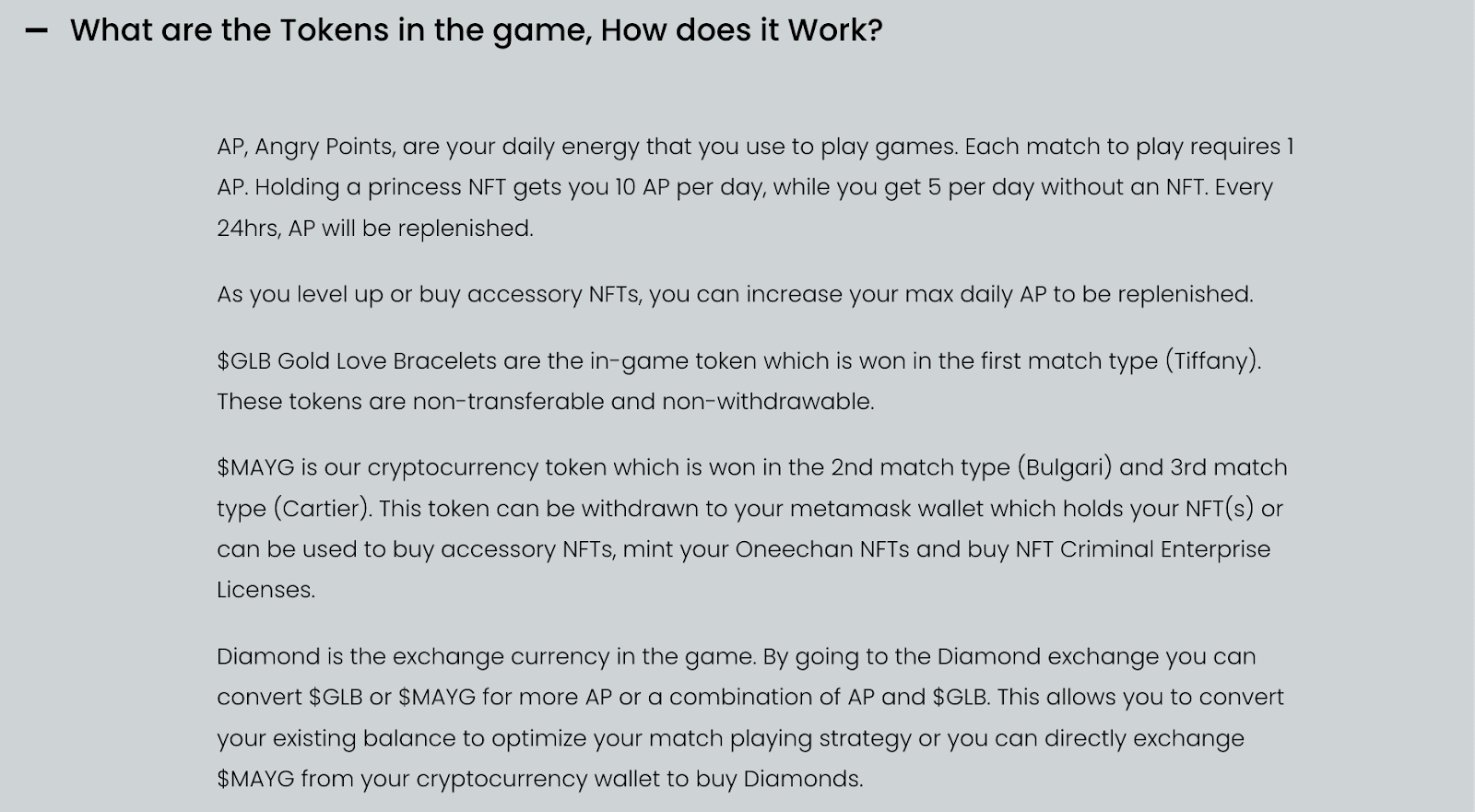This screenshot has width=1475, height=812.
Task: Click the 'Diamond is the exchange currency' paragraph
Action: [x=749, y=717]
